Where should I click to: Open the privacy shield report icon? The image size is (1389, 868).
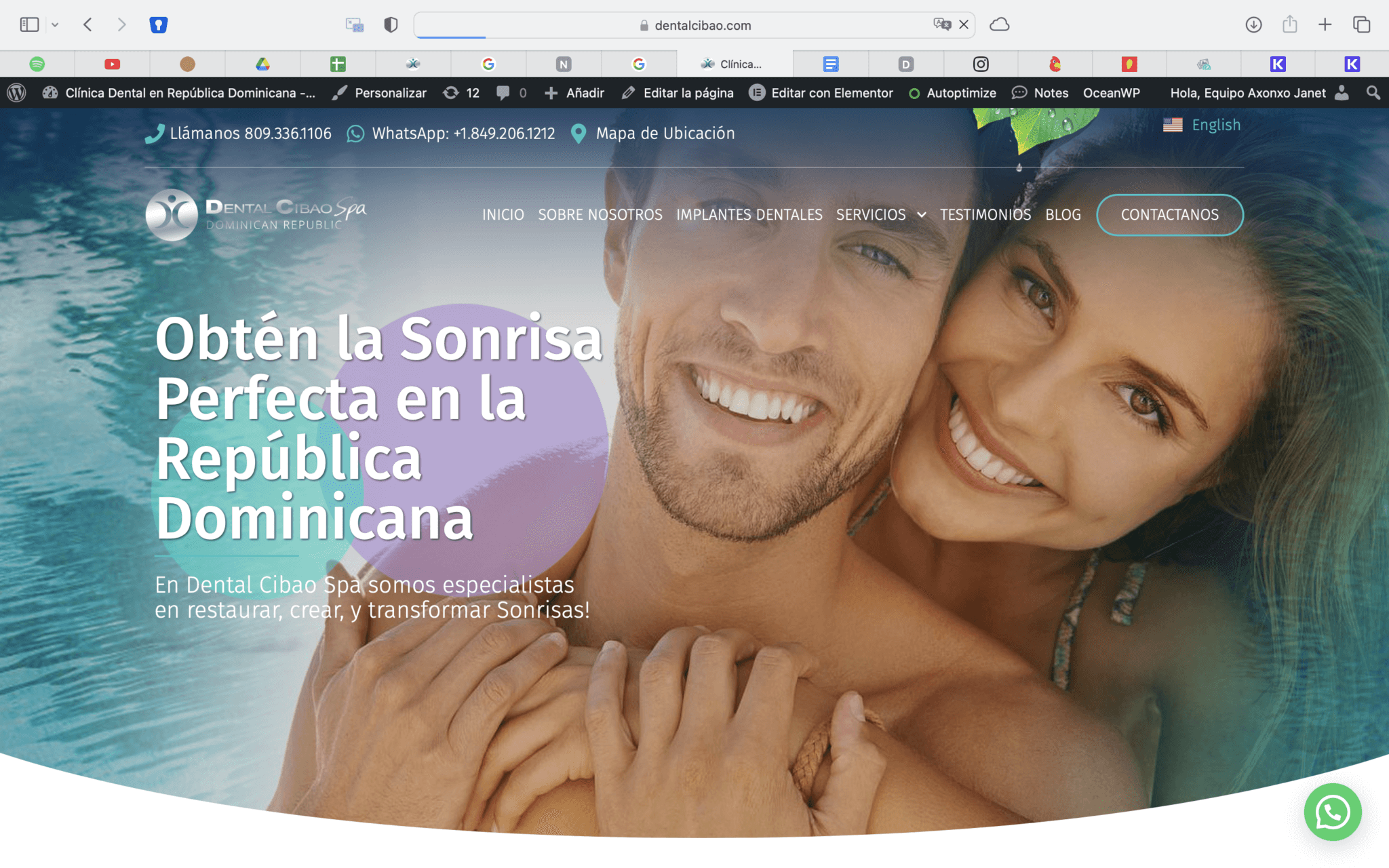pyautogui.click(x=391, y=25)
